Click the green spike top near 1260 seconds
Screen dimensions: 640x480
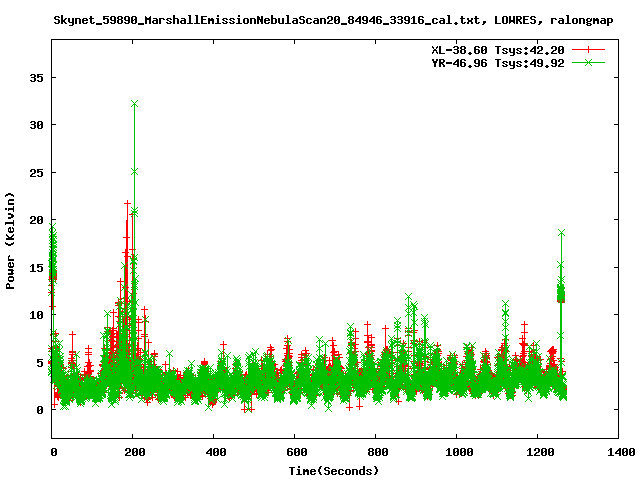click(x=561, y=232)
